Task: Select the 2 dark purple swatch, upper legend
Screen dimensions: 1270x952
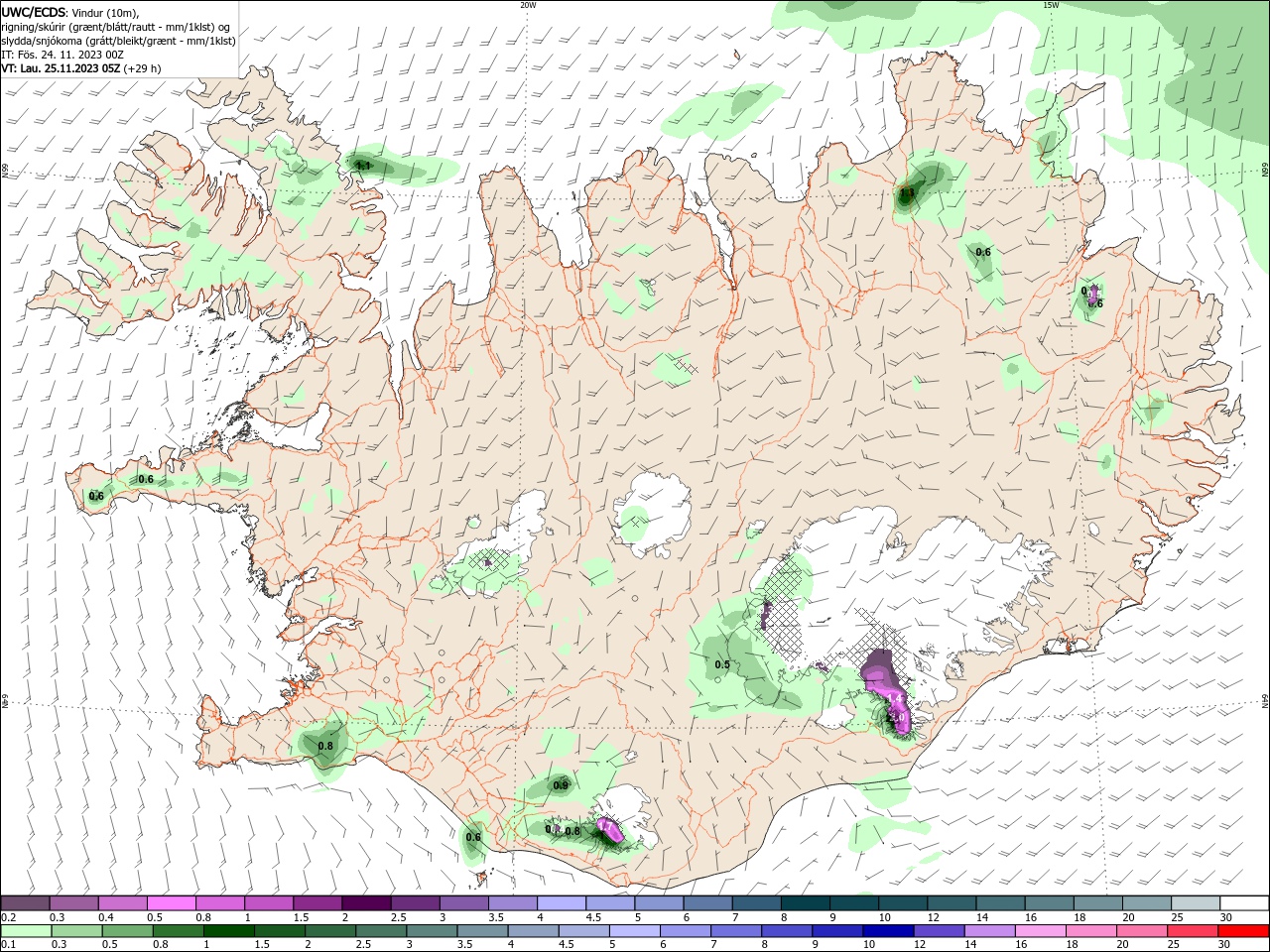Action: coord(366,903)
